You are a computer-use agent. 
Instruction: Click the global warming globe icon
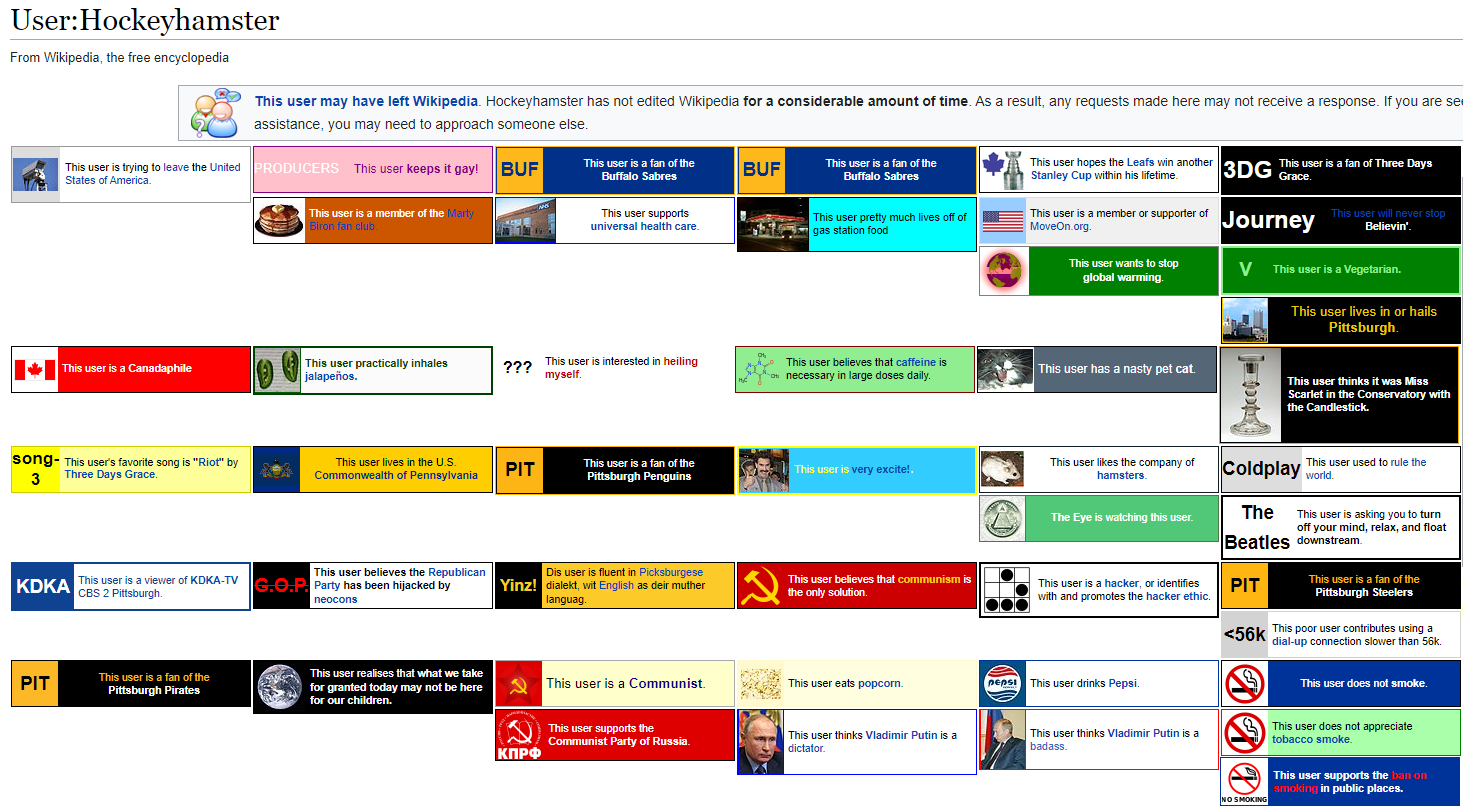[x=1004, y=271]
